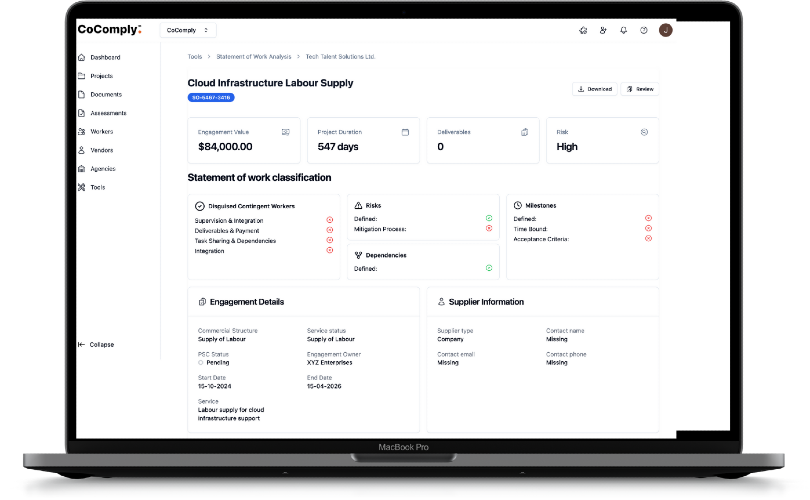The height and width of the screenshot is (500, 810).
Task: Click the Vendors person icon
Action: 82,150
